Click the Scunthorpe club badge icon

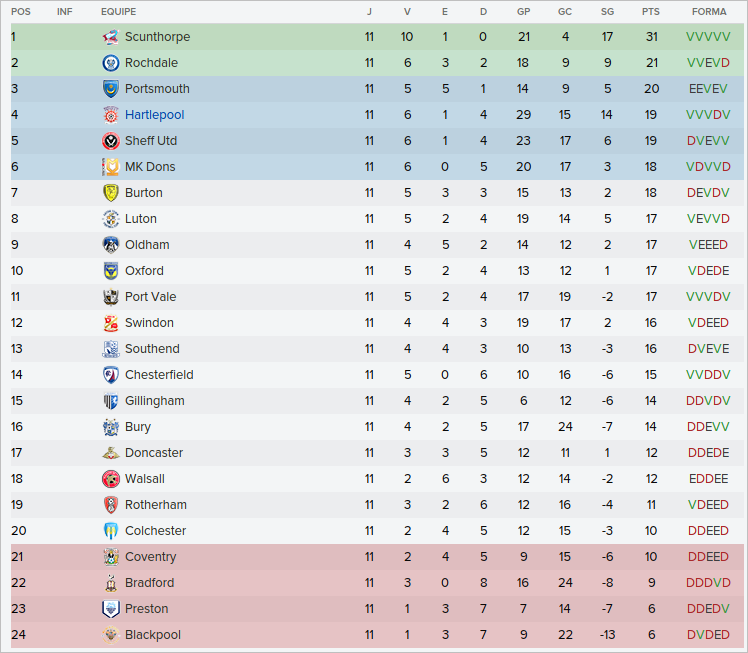pyautogui.click(x=111, y=37)
